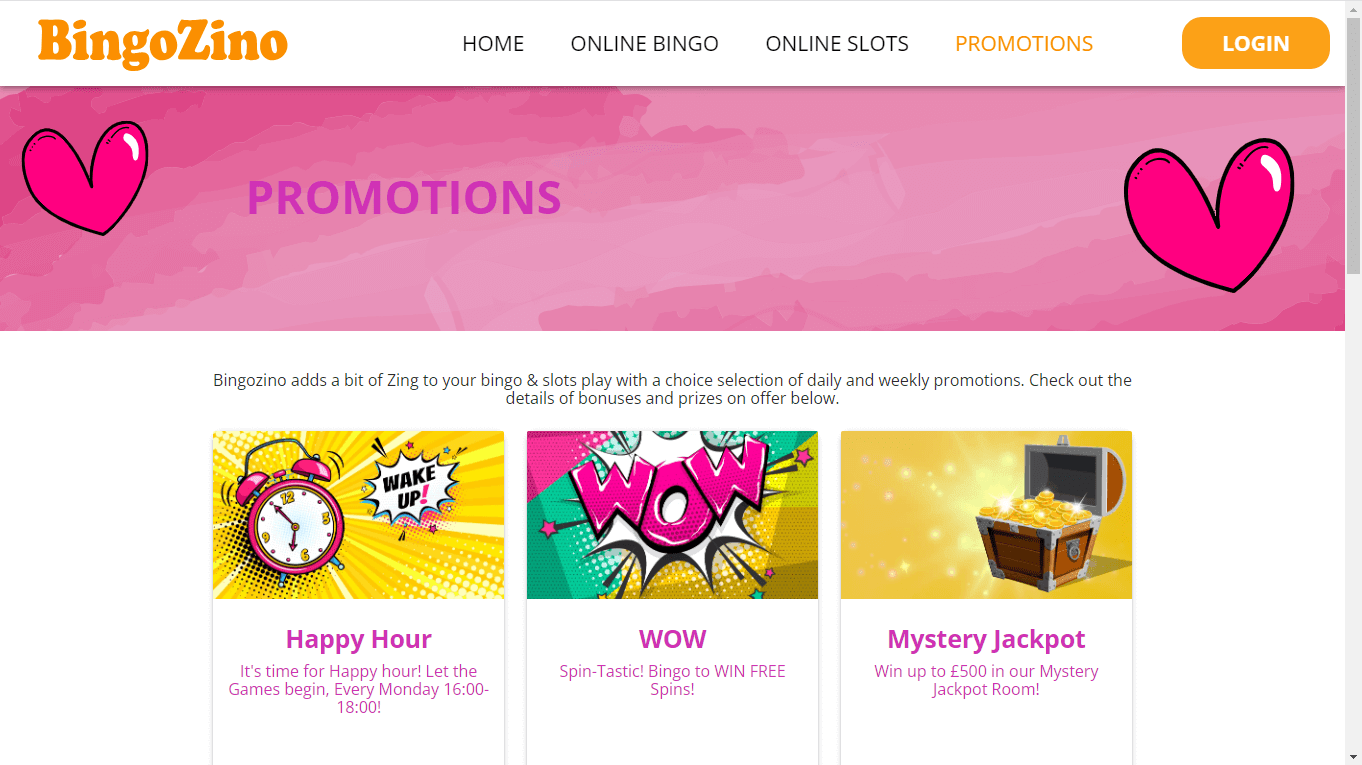The width and height of the screenshot is (1362, 765).
Task: Click the right pink heart graphic
Action: point(1209,215)
